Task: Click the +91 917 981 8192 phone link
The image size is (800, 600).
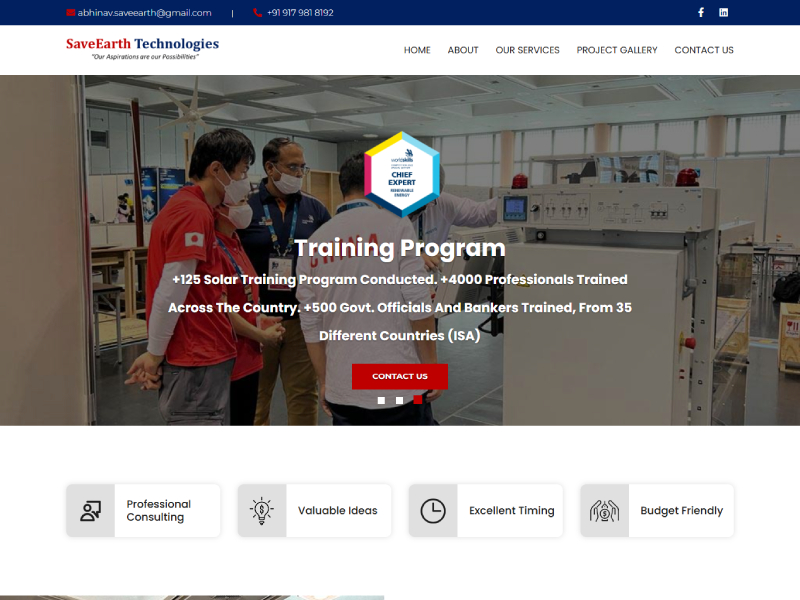Action: point(300,13)
